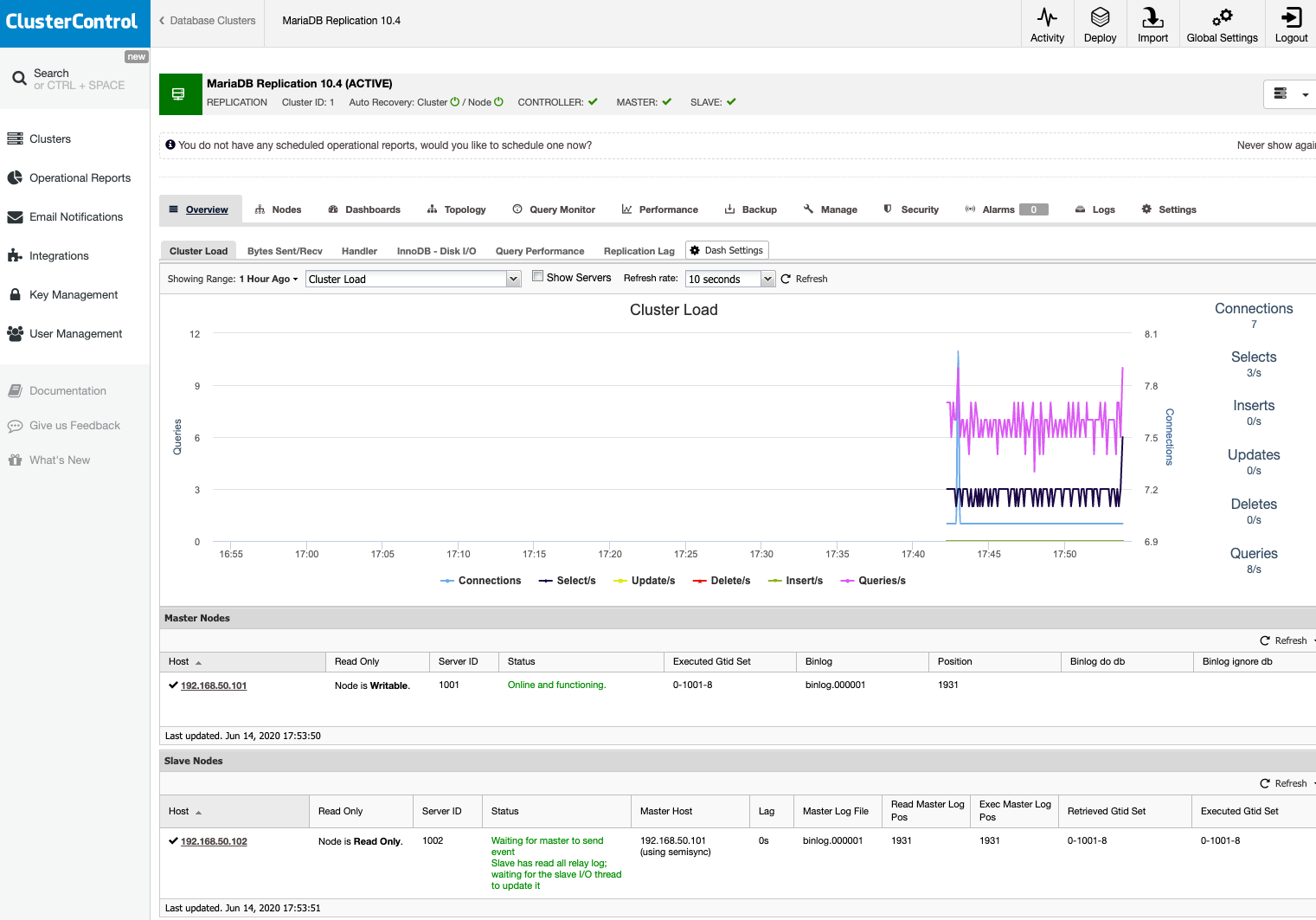
Task: Toggle Delete/s series in legend
Action: [x=722, y=581]
